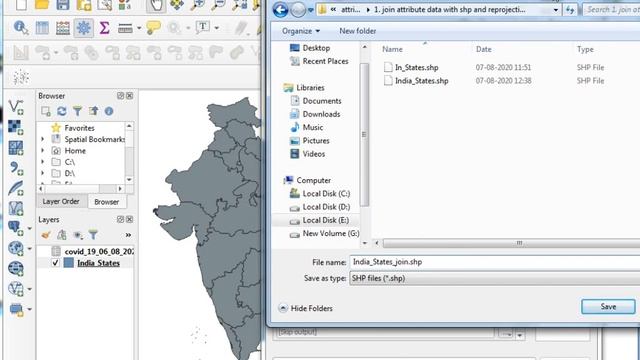Screen dimensions: 640x360
Task: Open the layer styling brush icon
Action: coord(46,235)
